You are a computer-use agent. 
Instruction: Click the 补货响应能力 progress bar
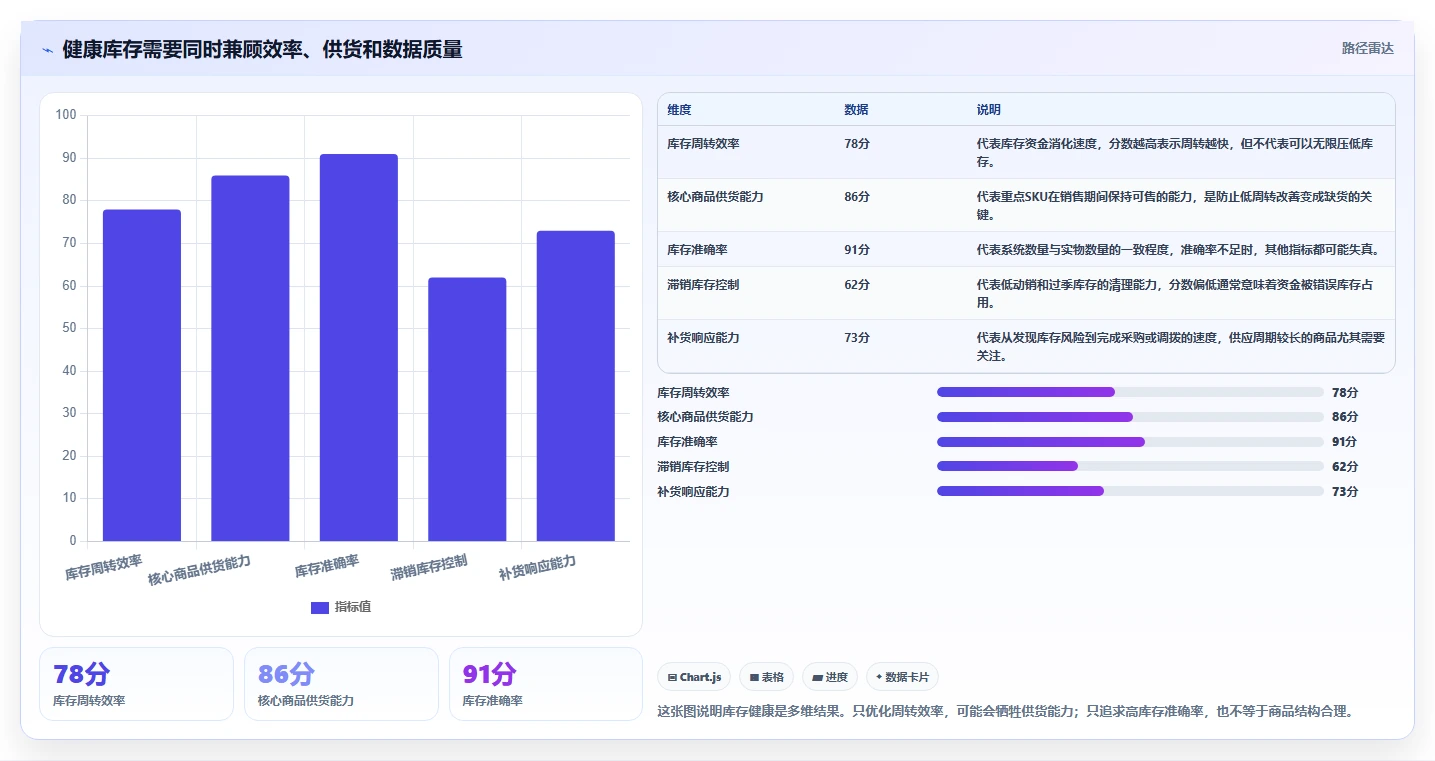[1130, 491]
